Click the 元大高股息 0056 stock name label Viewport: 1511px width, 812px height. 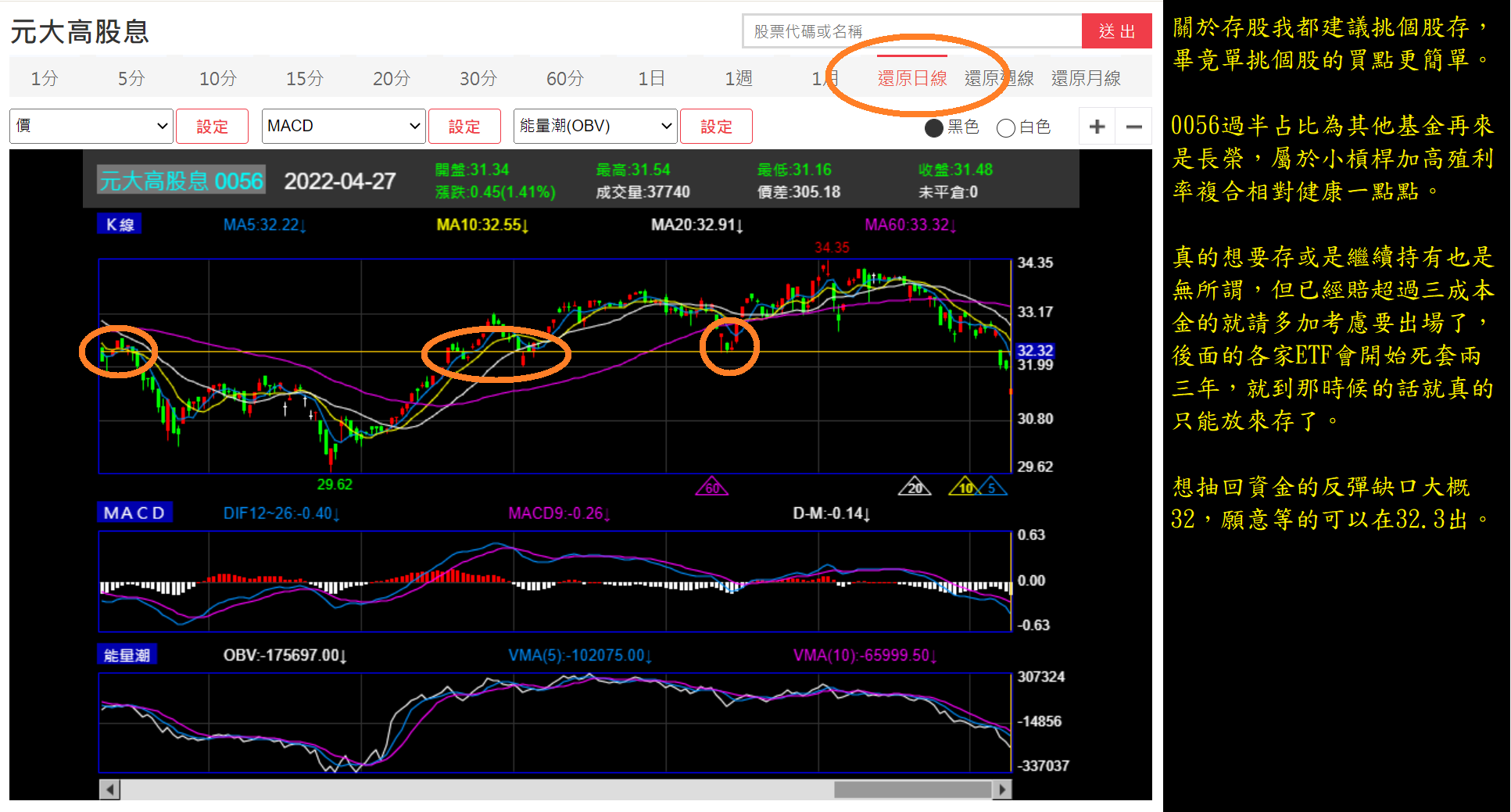point(181,181)
